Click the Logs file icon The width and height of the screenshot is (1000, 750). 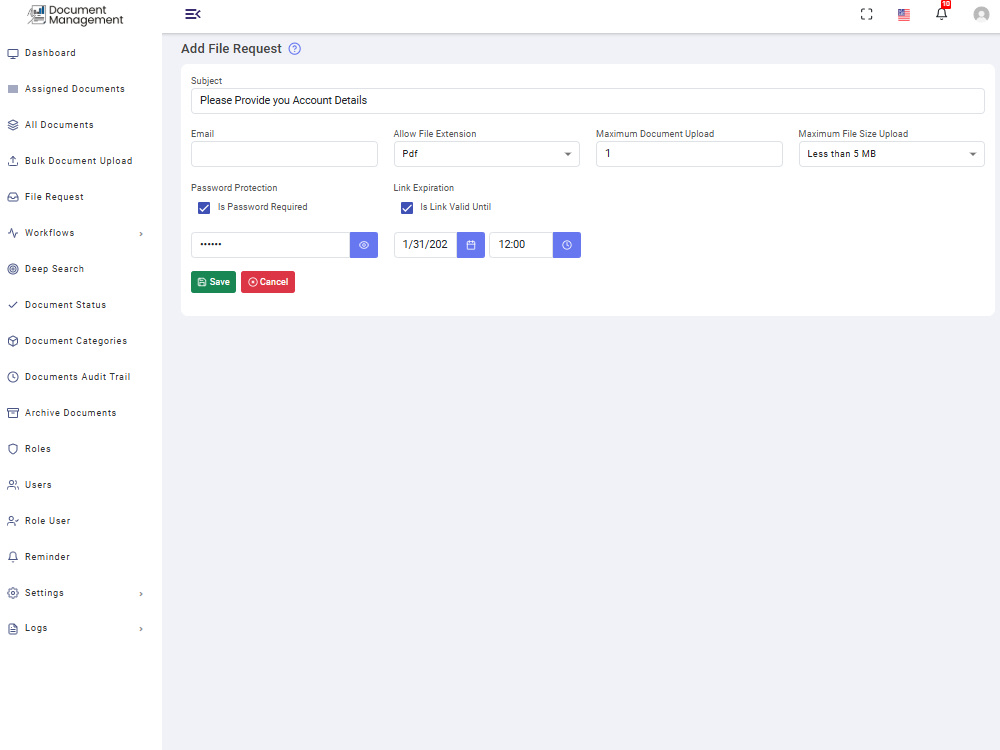click(x=13, y=629)
